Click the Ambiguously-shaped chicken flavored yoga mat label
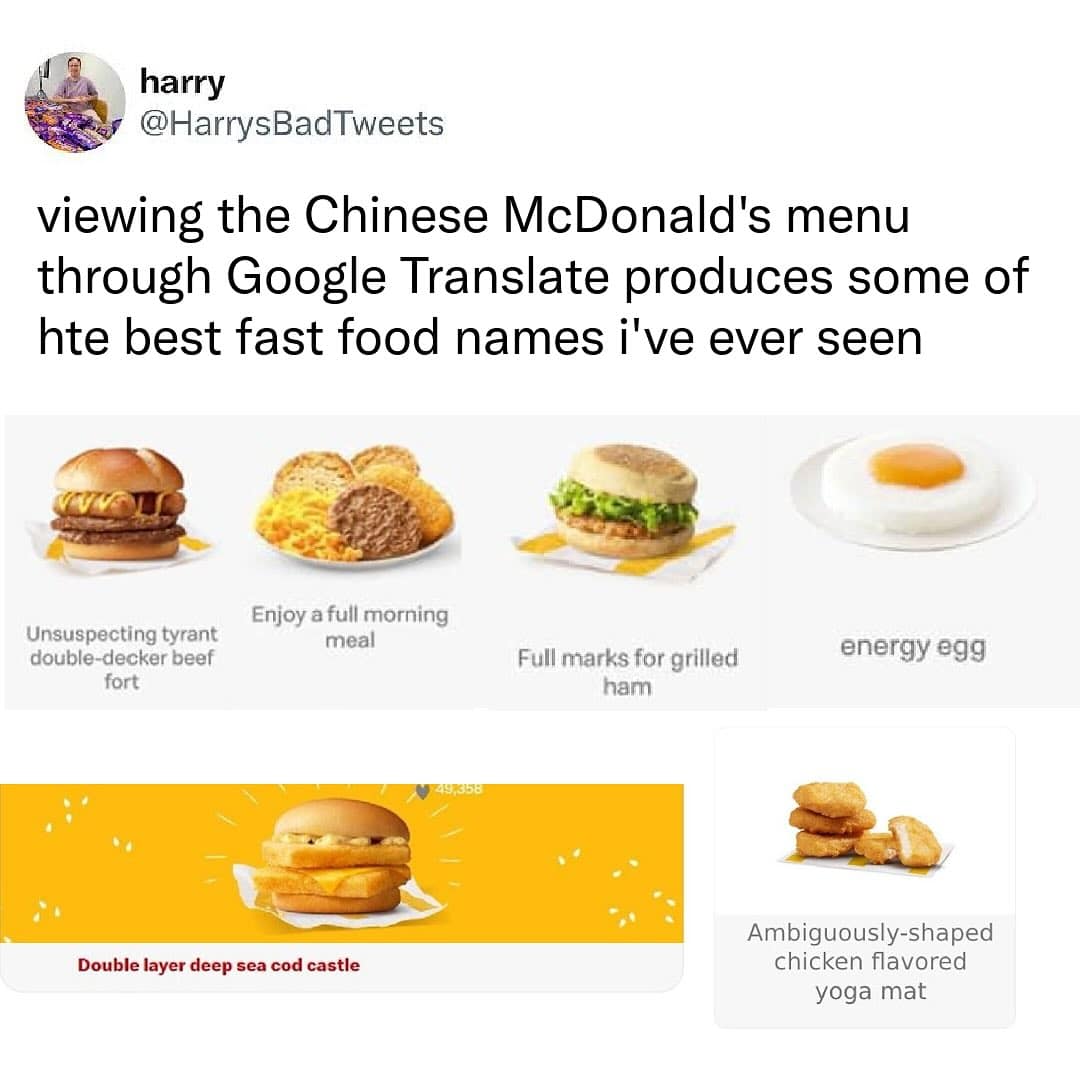Image resolution: width=1080 pixels, height=1080 pixels. [x=870, y=962]
